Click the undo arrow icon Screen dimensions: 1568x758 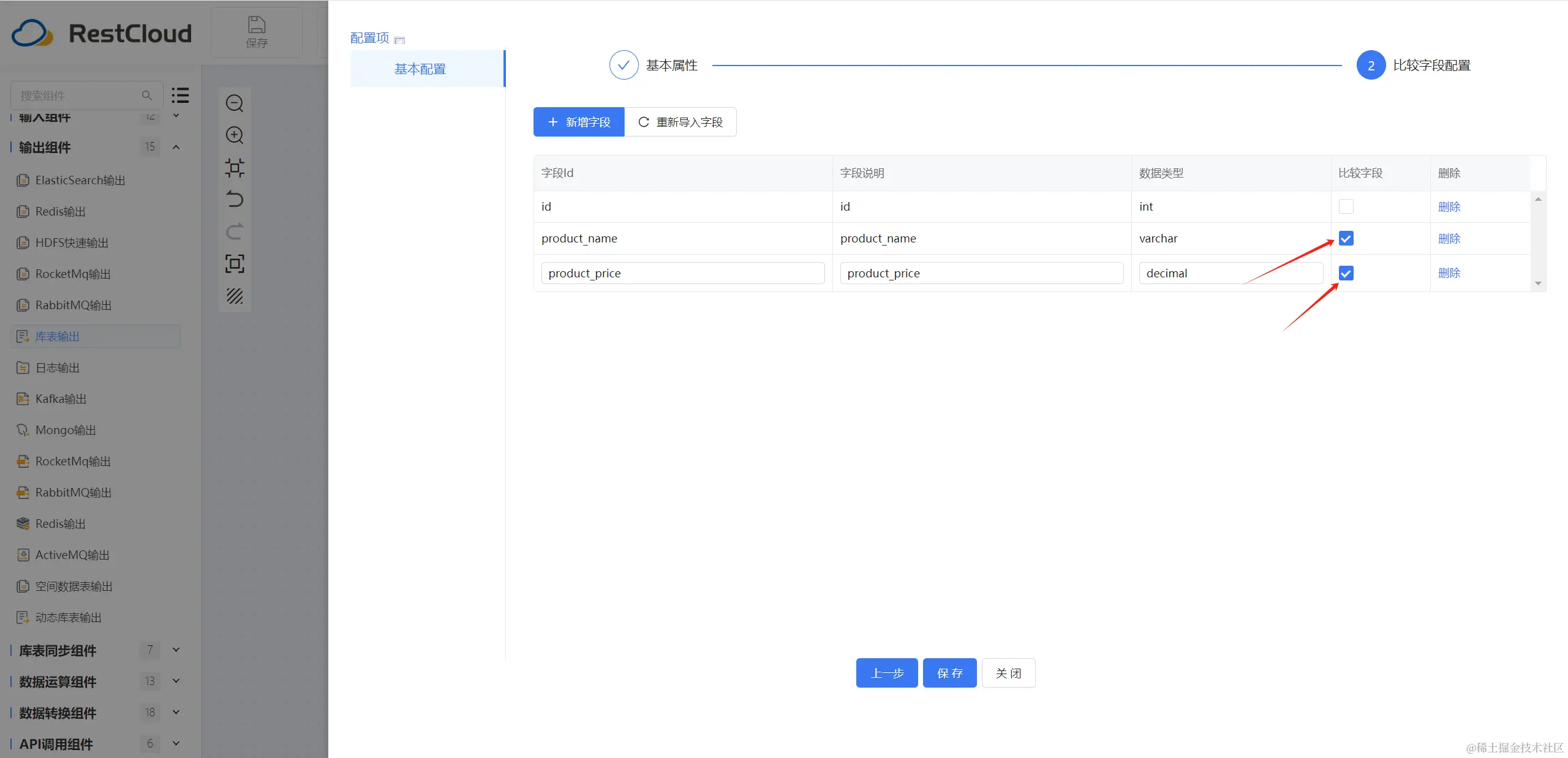[235, 200]
